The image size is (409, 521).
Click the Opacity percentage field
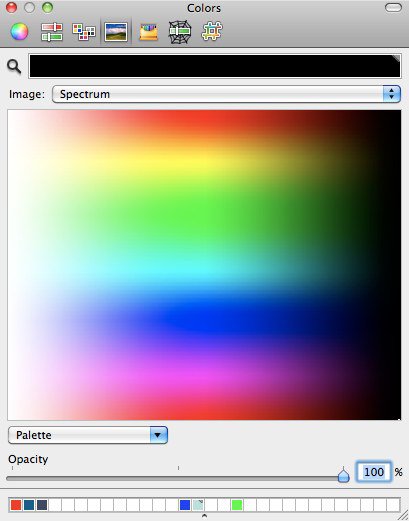pyautogui.click(x=373, y=472)
